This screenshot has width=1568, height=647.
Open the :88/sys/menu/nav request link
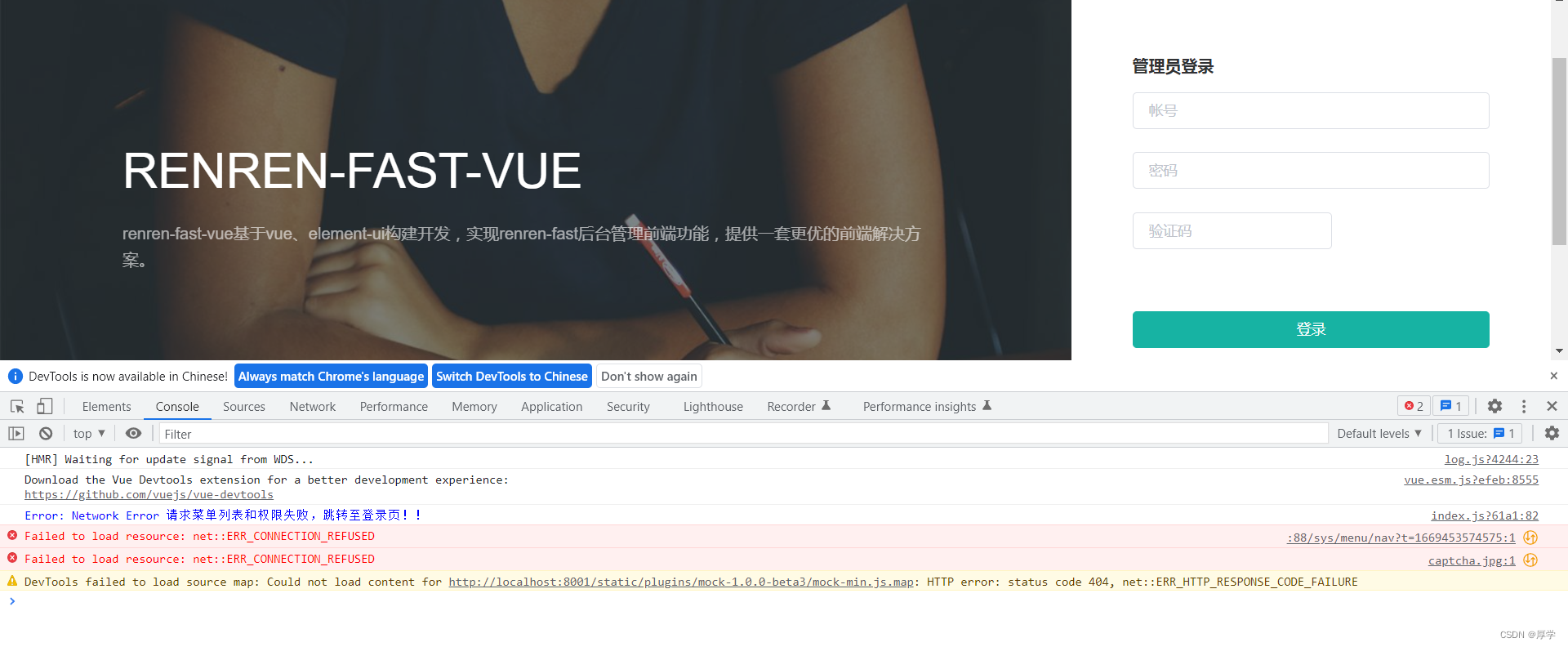click(1401, 538)
